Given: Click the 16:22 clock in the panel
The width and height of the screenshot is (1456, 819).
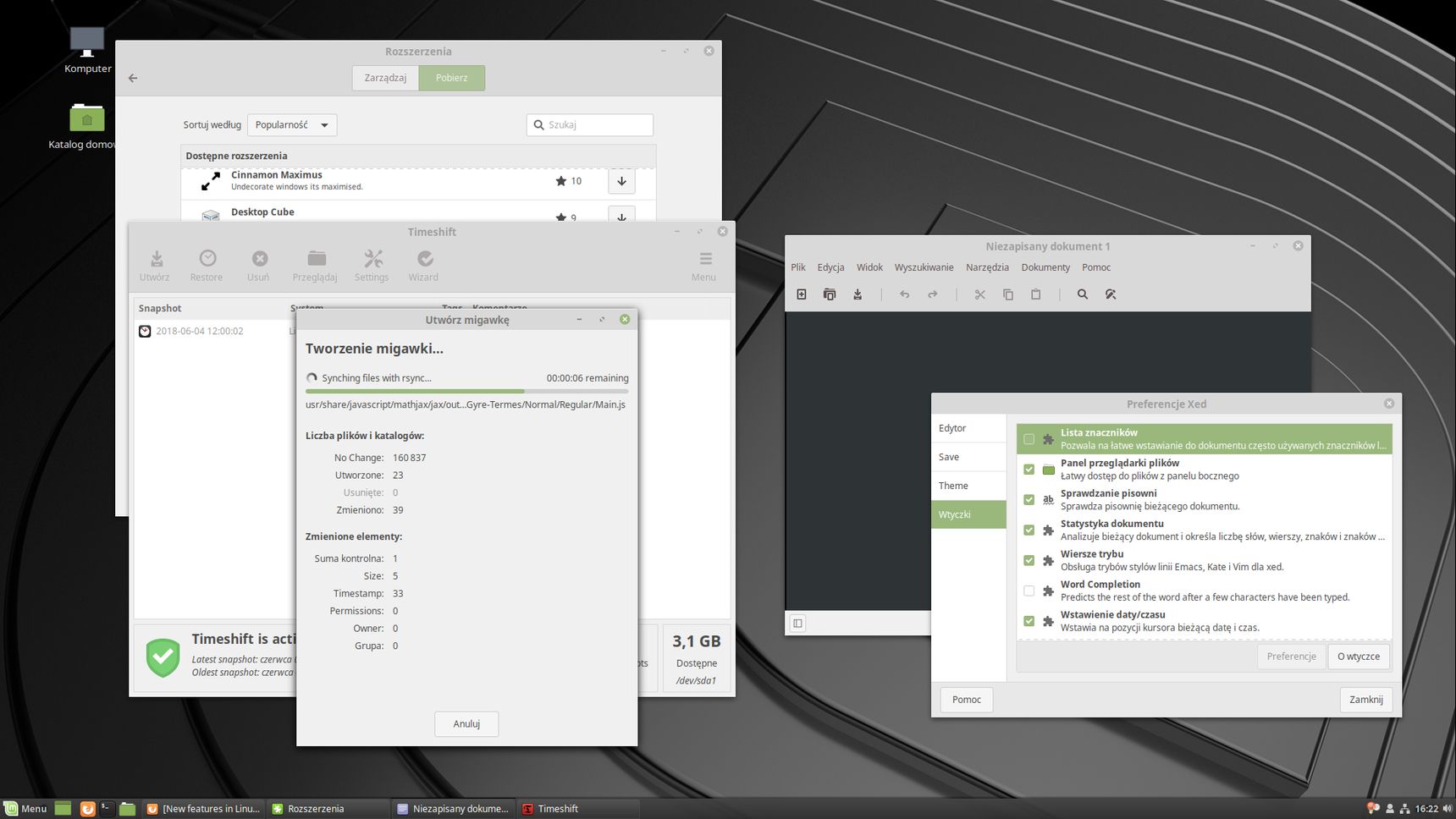Looking at the screenshot, I should [x=1426, y=809].
